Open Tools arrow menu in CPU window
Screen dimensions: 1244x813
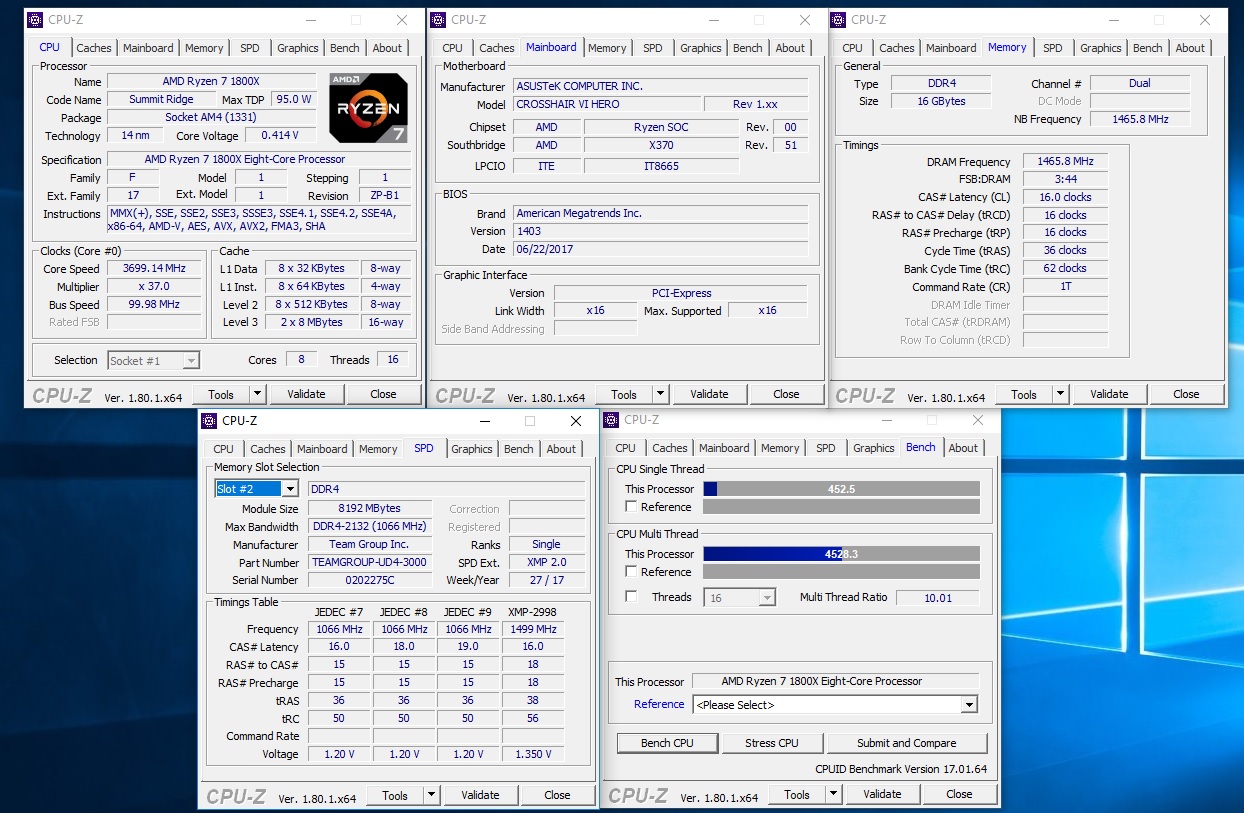(x=257, y=394)
